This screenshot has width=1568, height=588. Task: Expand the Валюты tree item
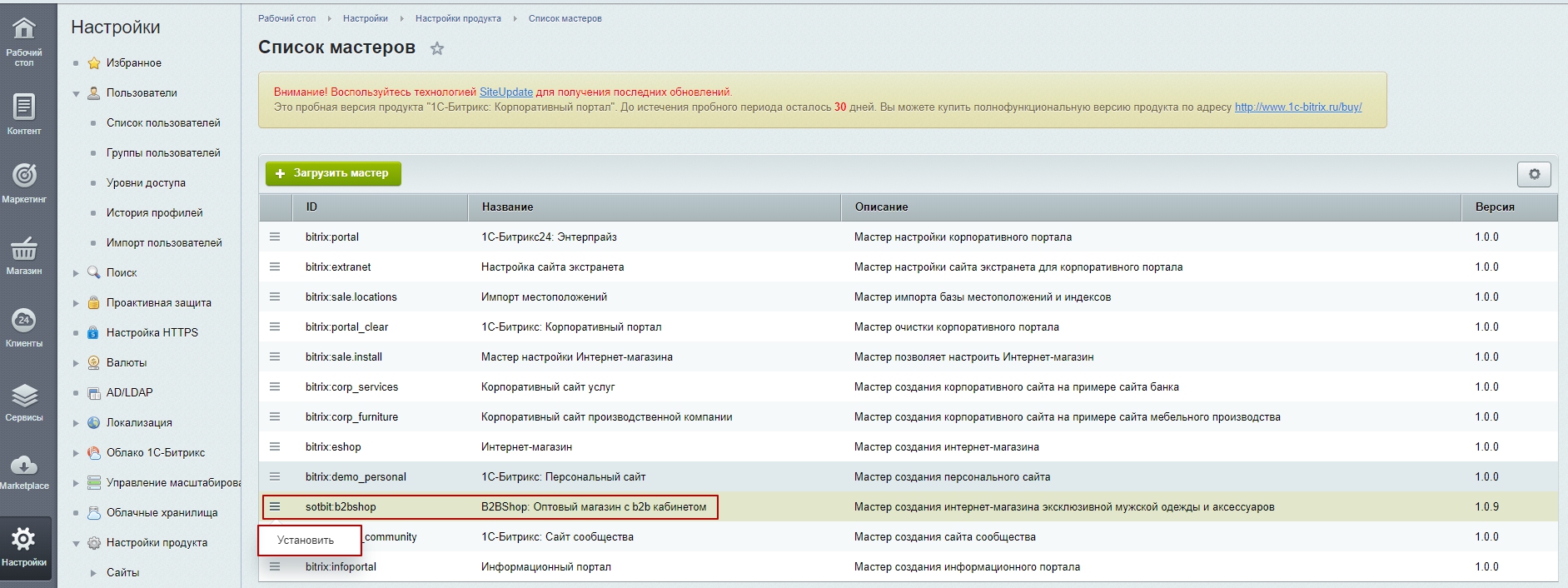pos(76,363)
